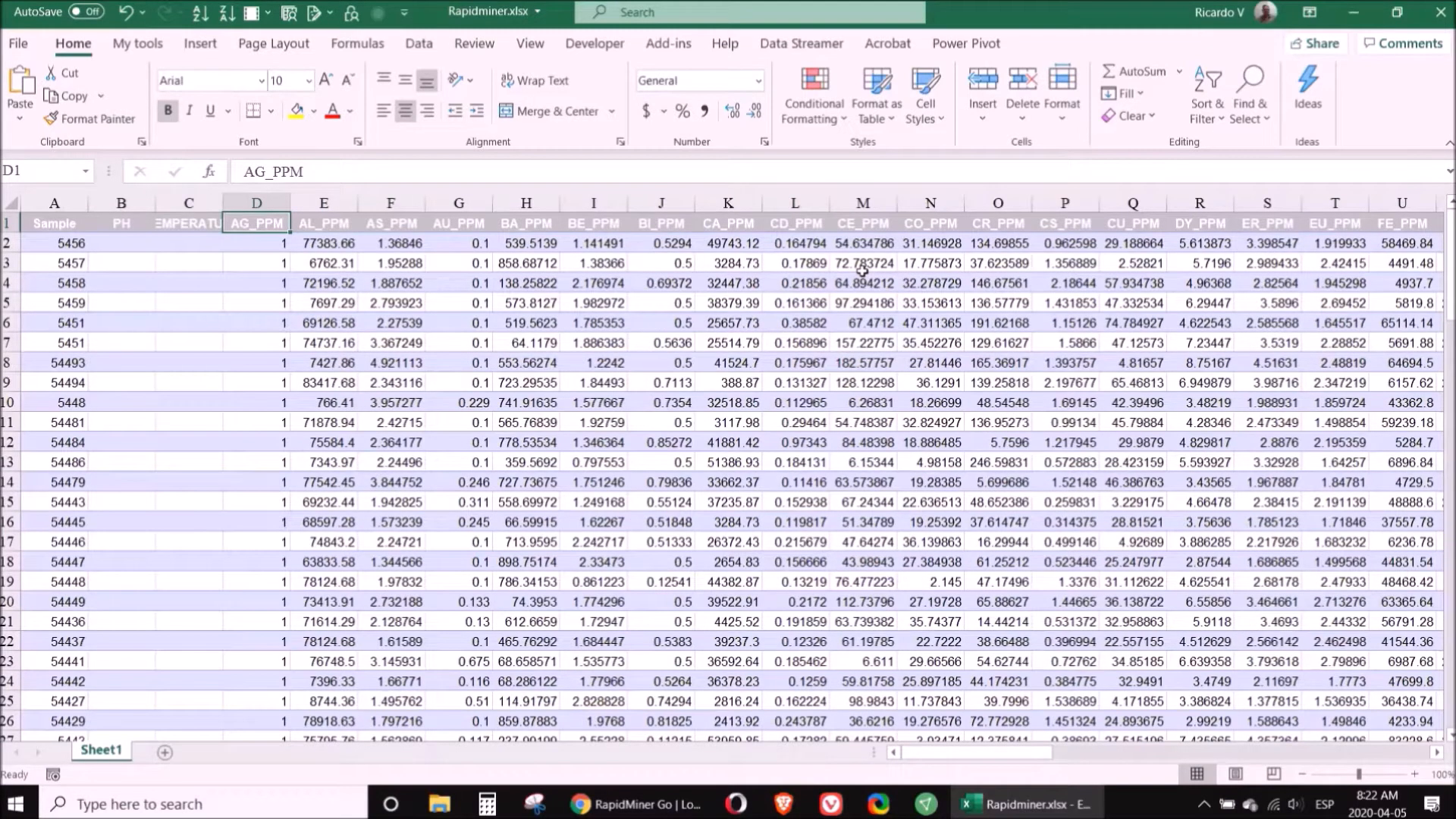The width and height of the screenshot is (1456, 819).
Task: Open the Power Pivot tab
Action: click(x=966, y=43)
